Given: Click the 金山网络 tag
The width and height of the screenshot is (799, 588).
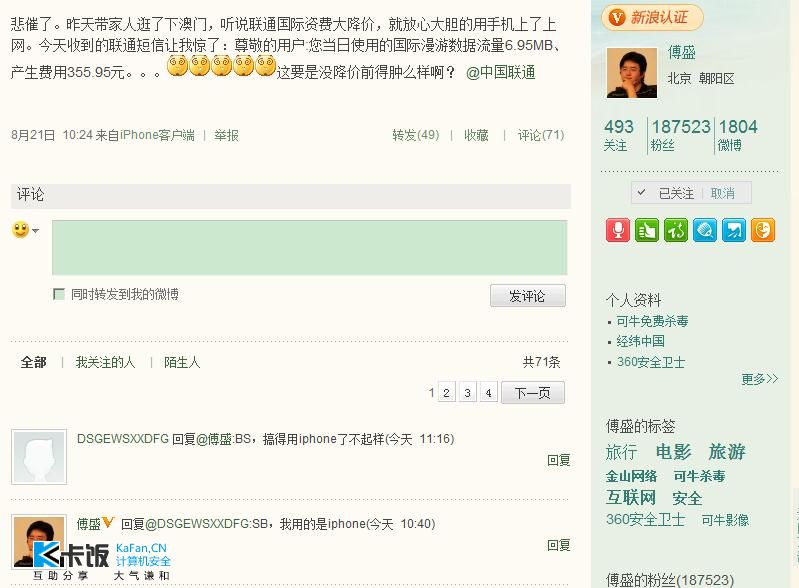Looking at the screenshot, I should (x=631, y=476).
